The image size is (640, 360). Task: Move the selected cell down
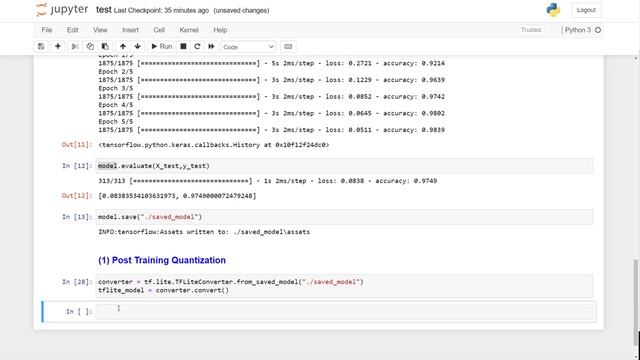[x=138, y=47]
